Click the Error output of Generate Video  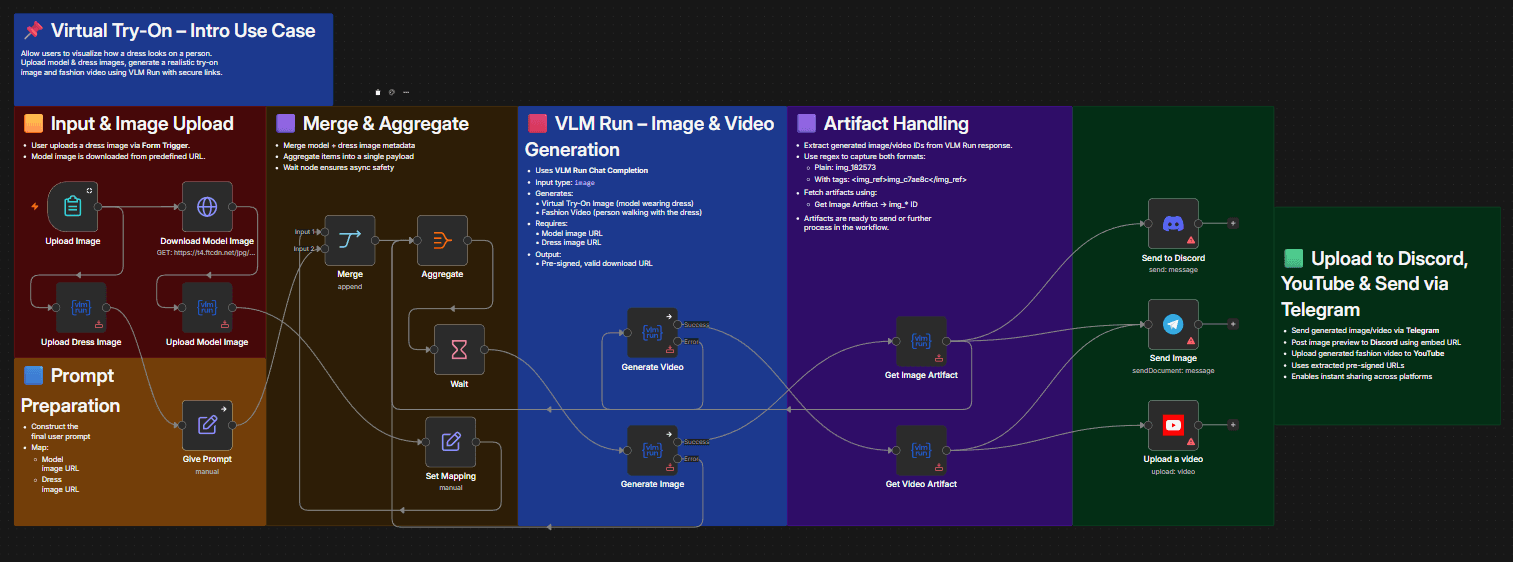(x=679, y=342)
